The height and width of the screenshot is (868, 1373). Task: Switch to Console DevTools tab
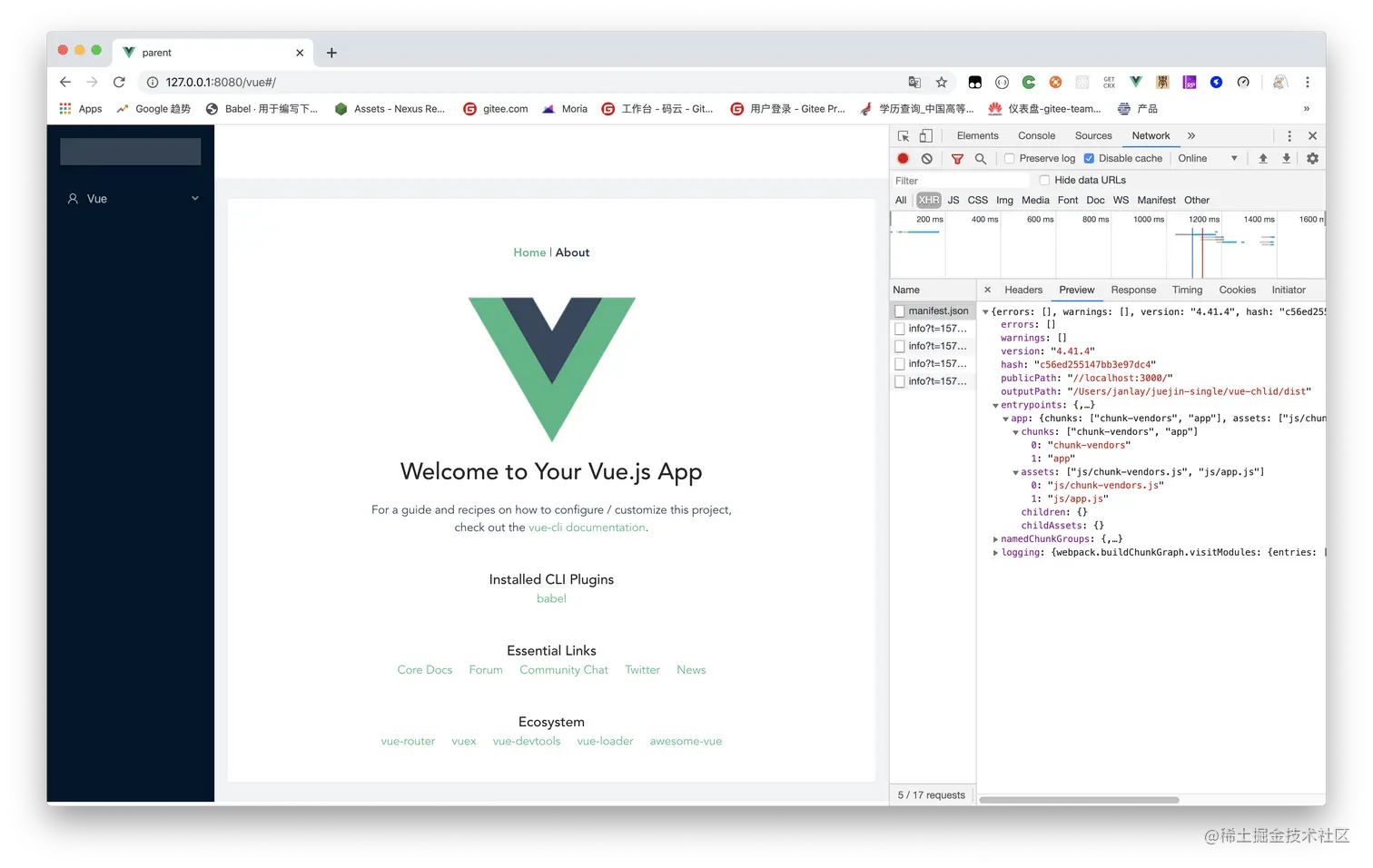(1036, 136)
